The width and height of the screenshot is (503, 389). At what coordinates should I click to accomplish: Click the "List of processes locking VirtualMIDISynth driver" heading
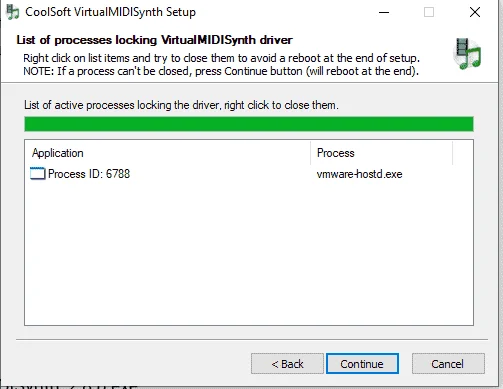tap(154, 40)
